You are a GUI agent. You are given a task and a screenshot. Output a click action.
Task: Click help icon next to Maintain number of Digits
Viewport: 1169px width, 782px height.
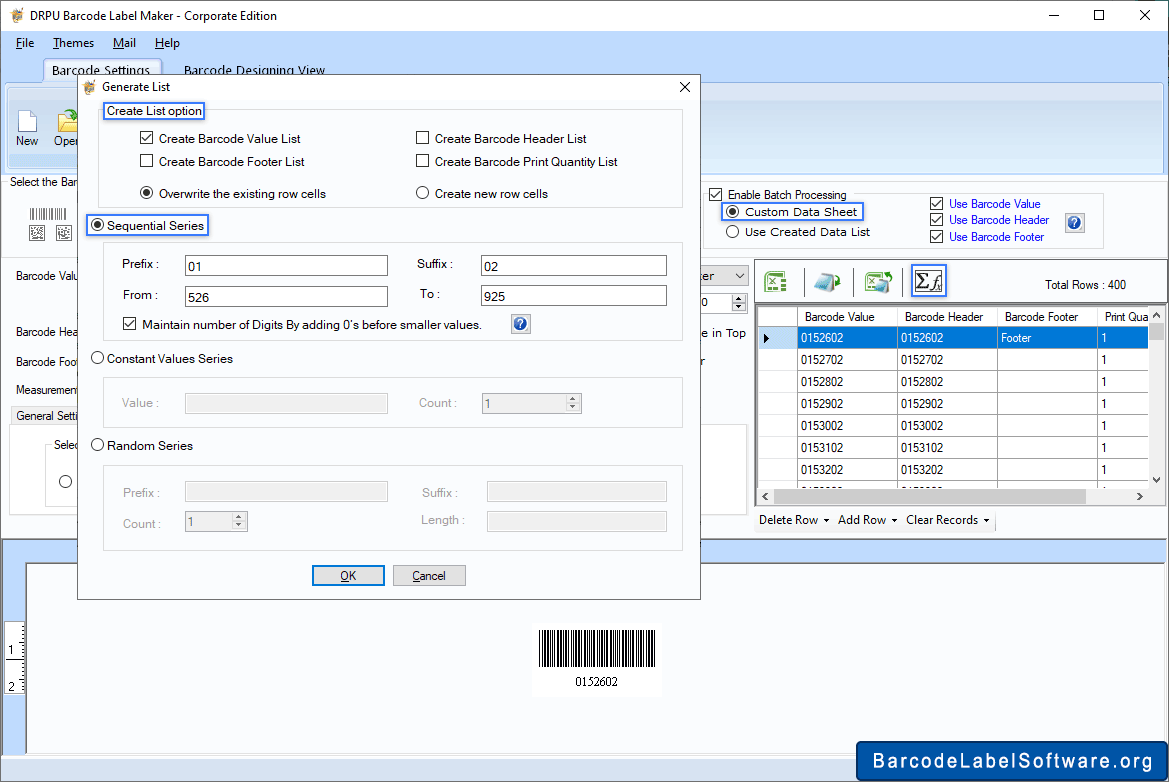(x=520, y=324)
